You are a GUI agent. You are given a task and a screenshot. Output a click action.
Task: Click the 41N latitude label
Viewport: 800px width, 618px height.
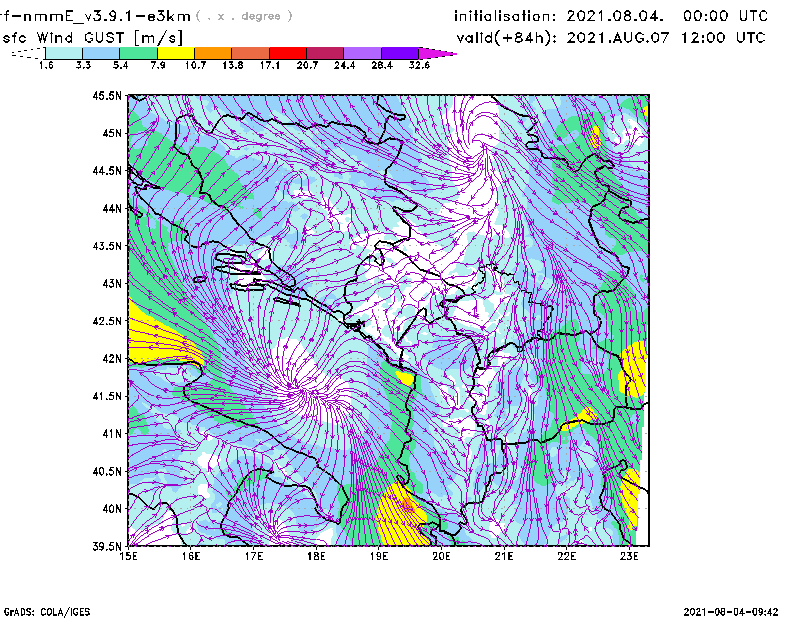point(112,434)
